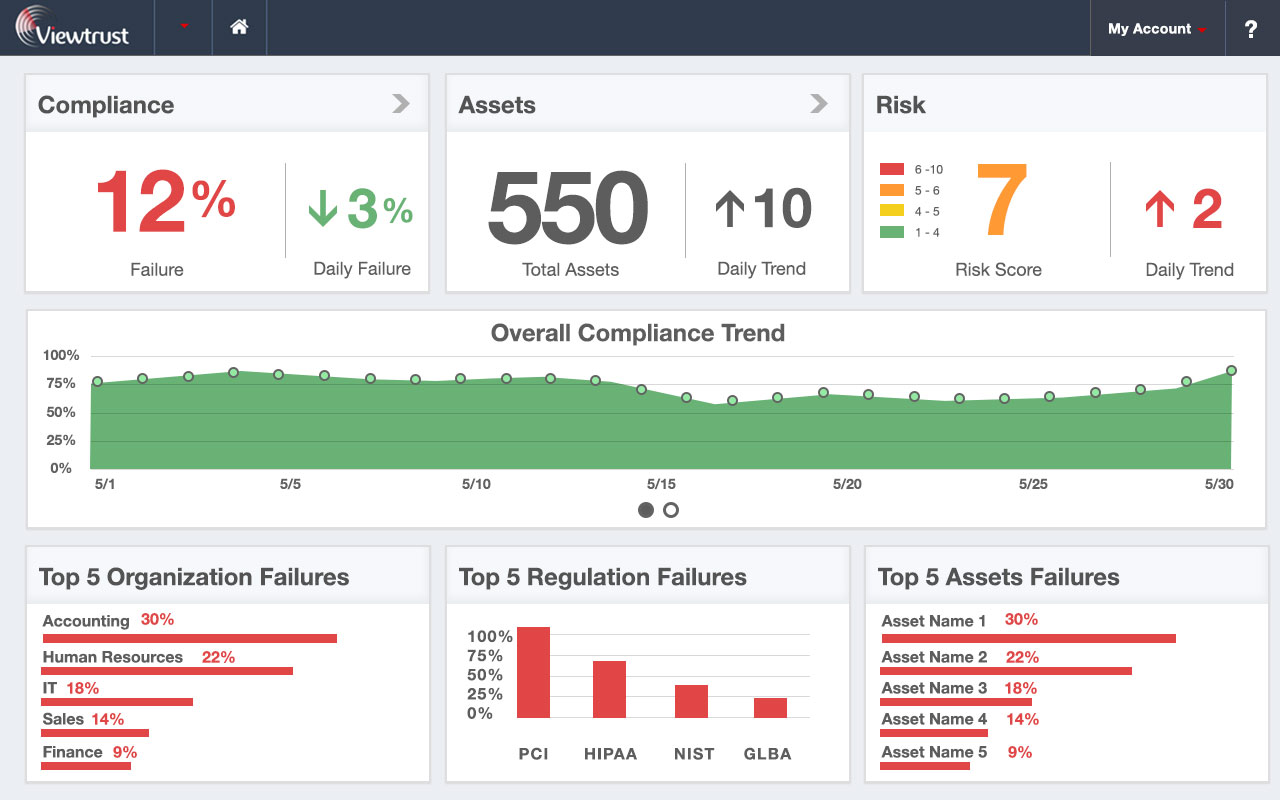Click the Assets daily trend up arrow
1280x800 pixels.
(x=731, y=210)
